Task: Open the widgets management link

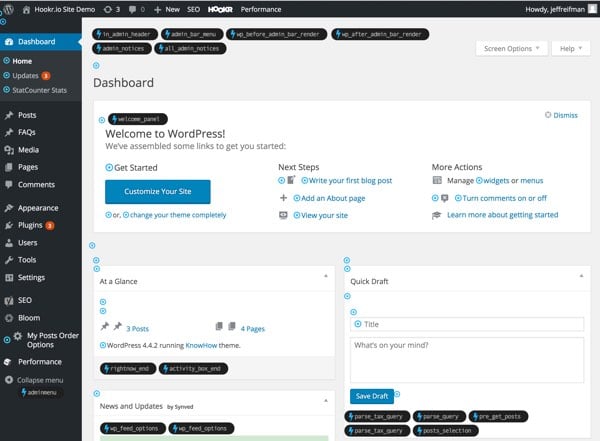Action: tap(496, 180)
